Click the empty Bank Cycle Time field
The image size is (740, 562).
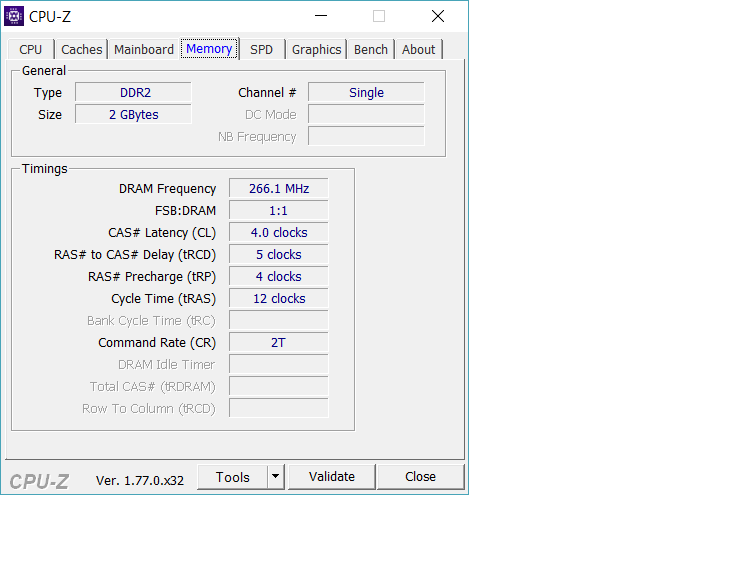point(279,320)
